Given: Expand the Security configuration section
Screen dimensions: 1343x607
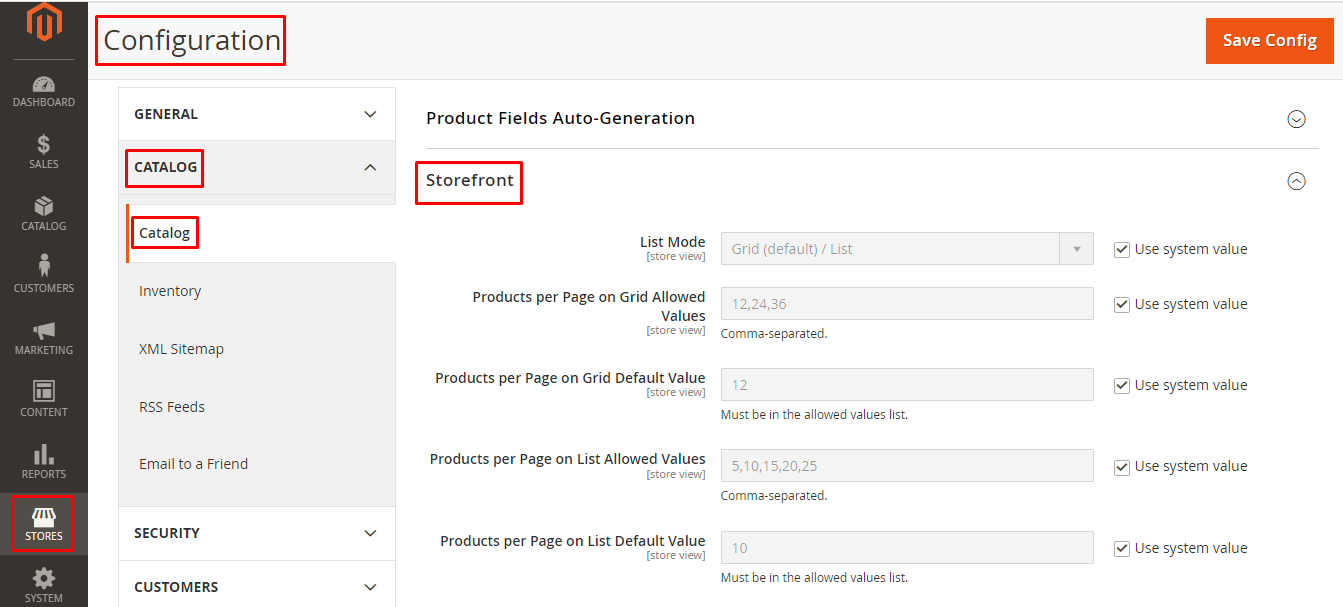Looking at the screenshot, I should (x=257, y=533).
